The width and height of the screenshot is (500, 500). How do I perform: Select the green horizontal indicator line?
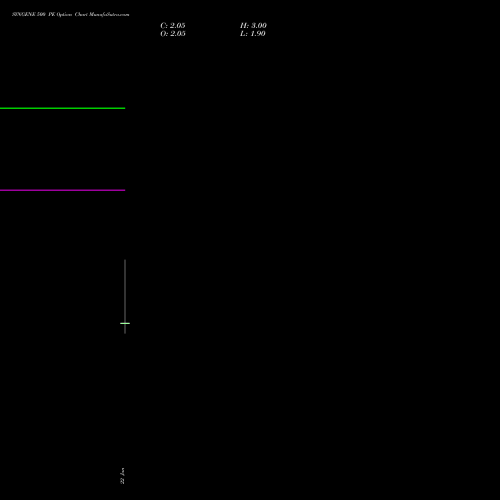pyautogui.click(x=62, y=108)
